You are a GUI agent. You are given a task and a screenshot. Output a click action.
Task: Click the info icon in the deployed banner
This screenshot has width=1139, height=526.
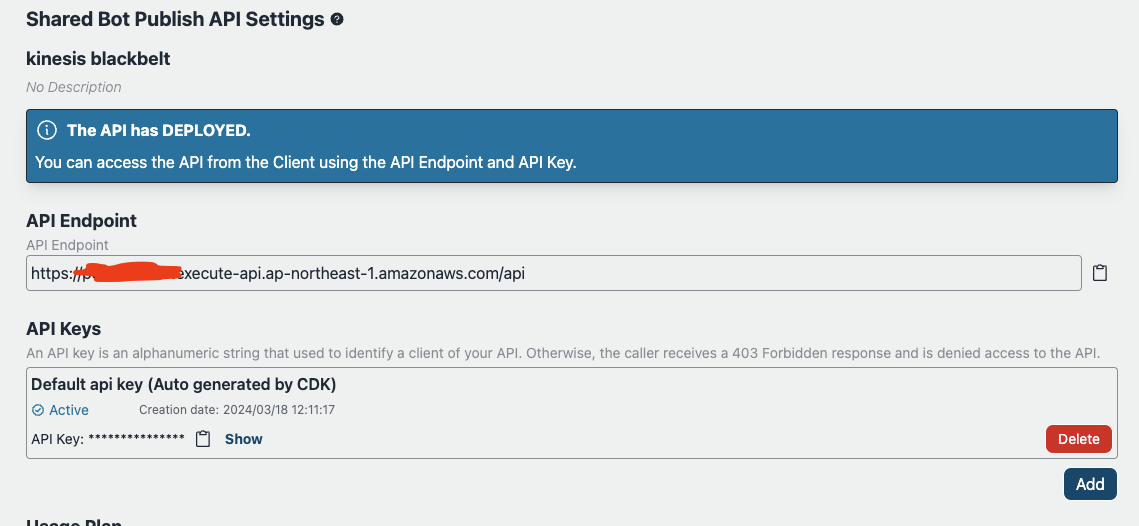pyautogui.click(x=46, y=131)
